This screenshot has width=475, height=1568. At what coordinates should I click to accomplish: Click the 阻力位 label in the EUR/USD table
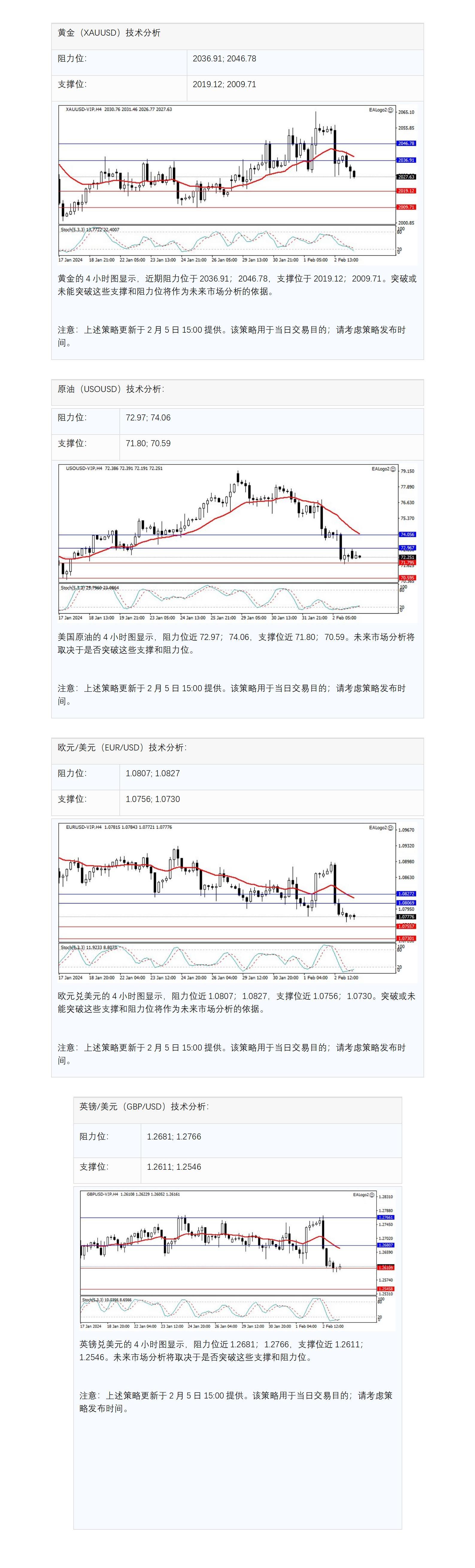(72, 773)
